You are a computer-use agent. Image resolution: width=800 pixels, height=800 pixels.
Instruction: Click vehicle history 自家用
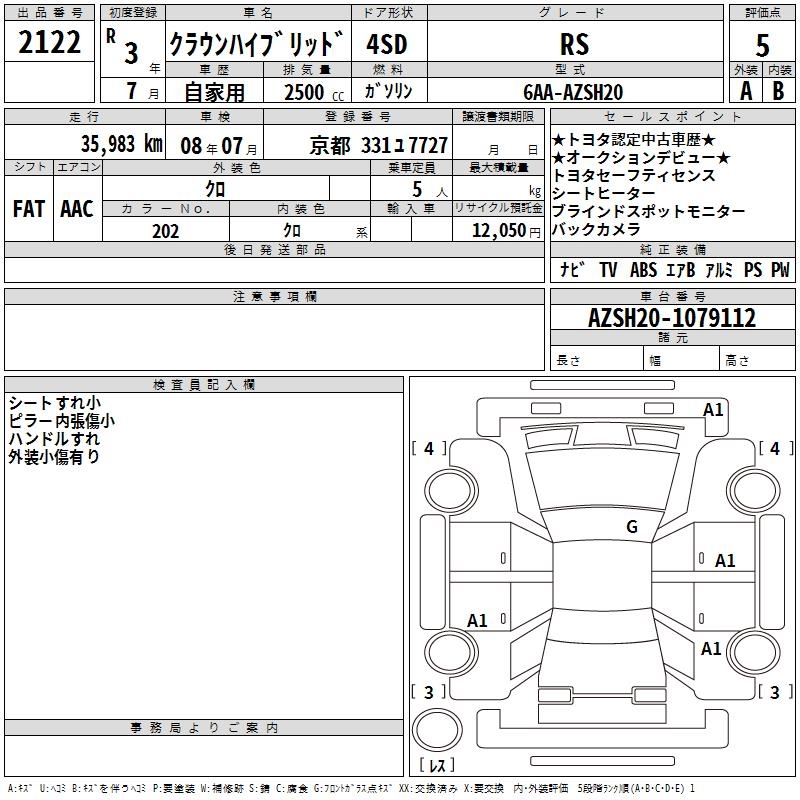point(214,92)
